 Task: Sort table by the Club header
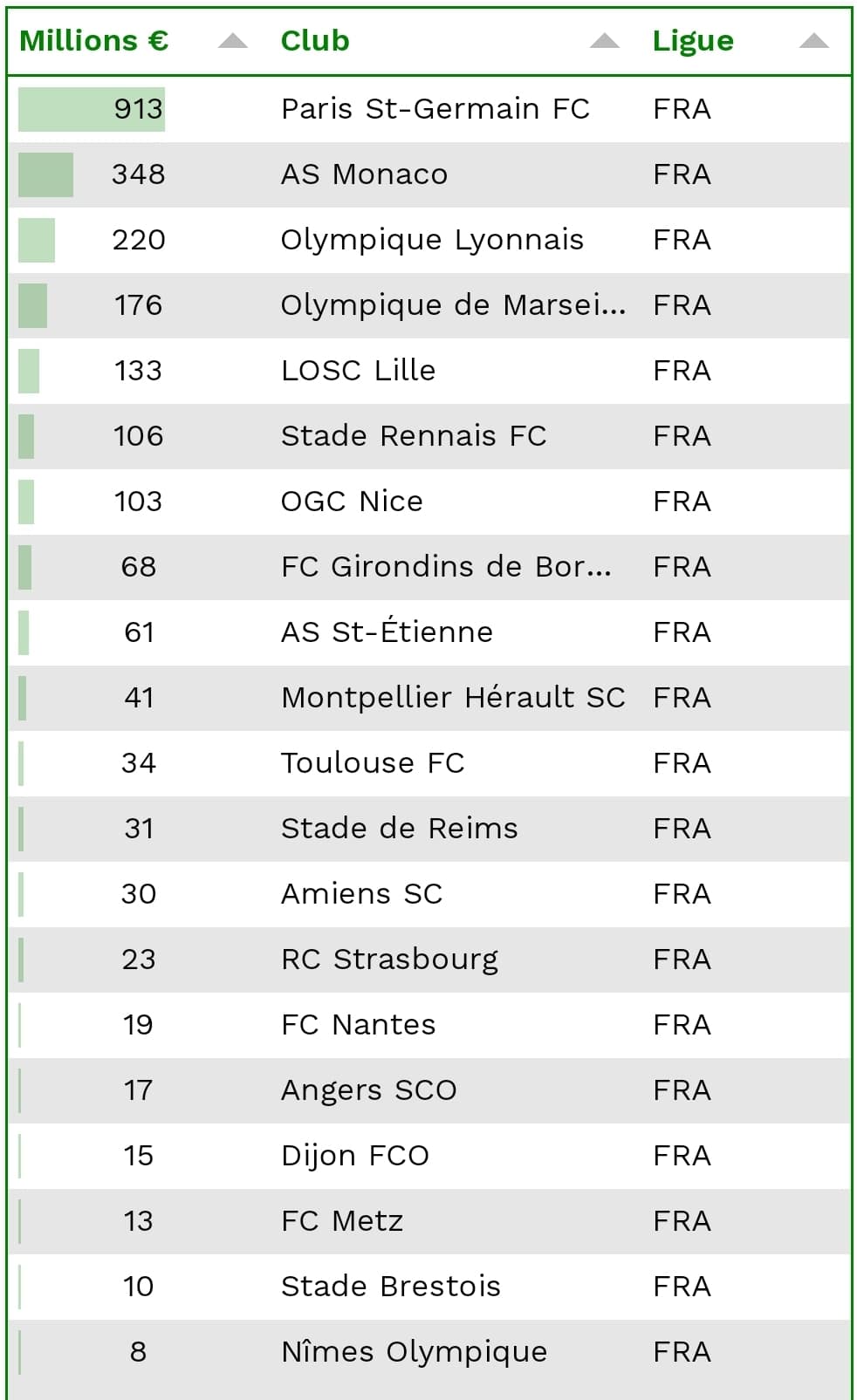click(315, 40)
